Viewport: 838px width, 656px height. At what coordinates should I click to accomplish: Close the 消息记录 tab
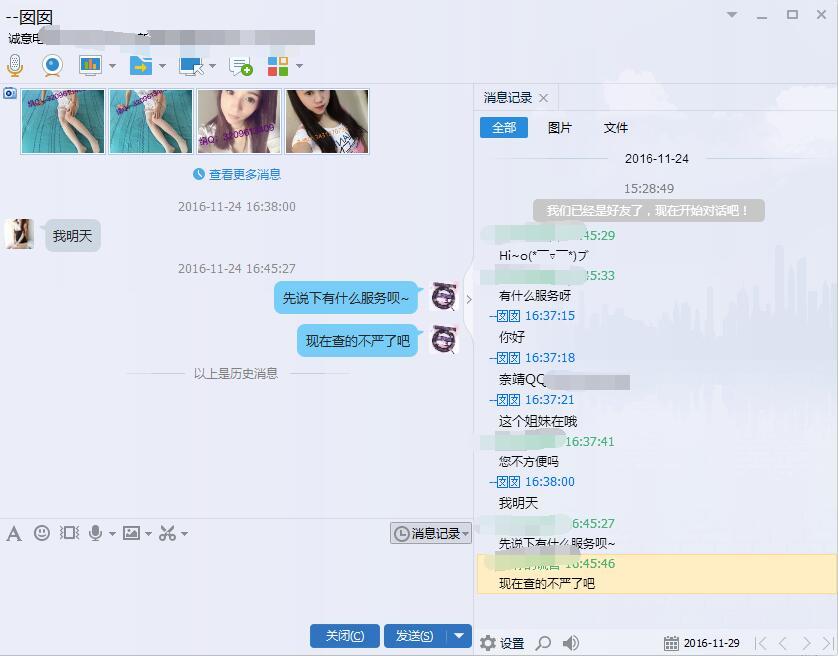tap(544, 98)
